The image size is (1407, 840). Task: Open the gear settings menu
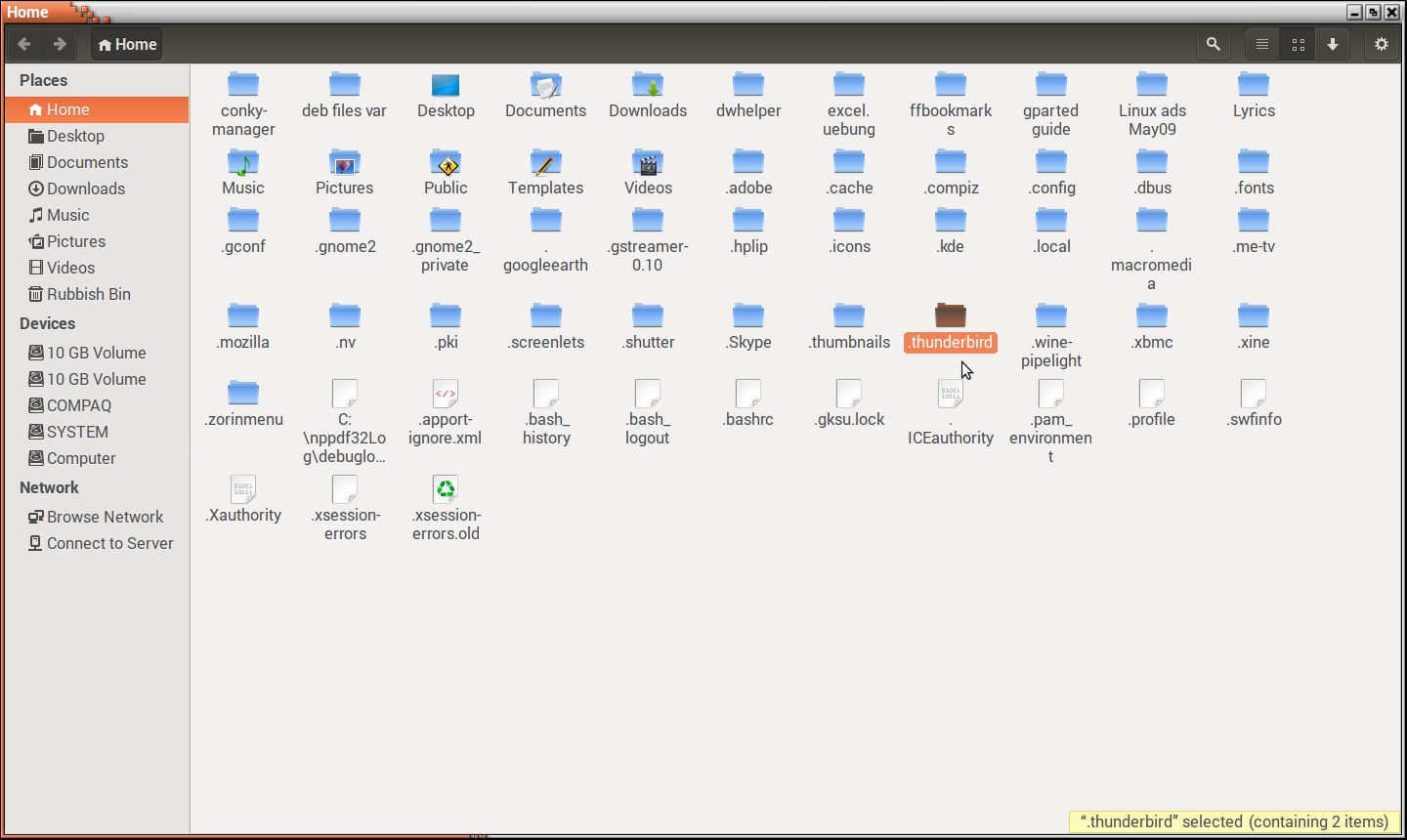(1381, 44)
